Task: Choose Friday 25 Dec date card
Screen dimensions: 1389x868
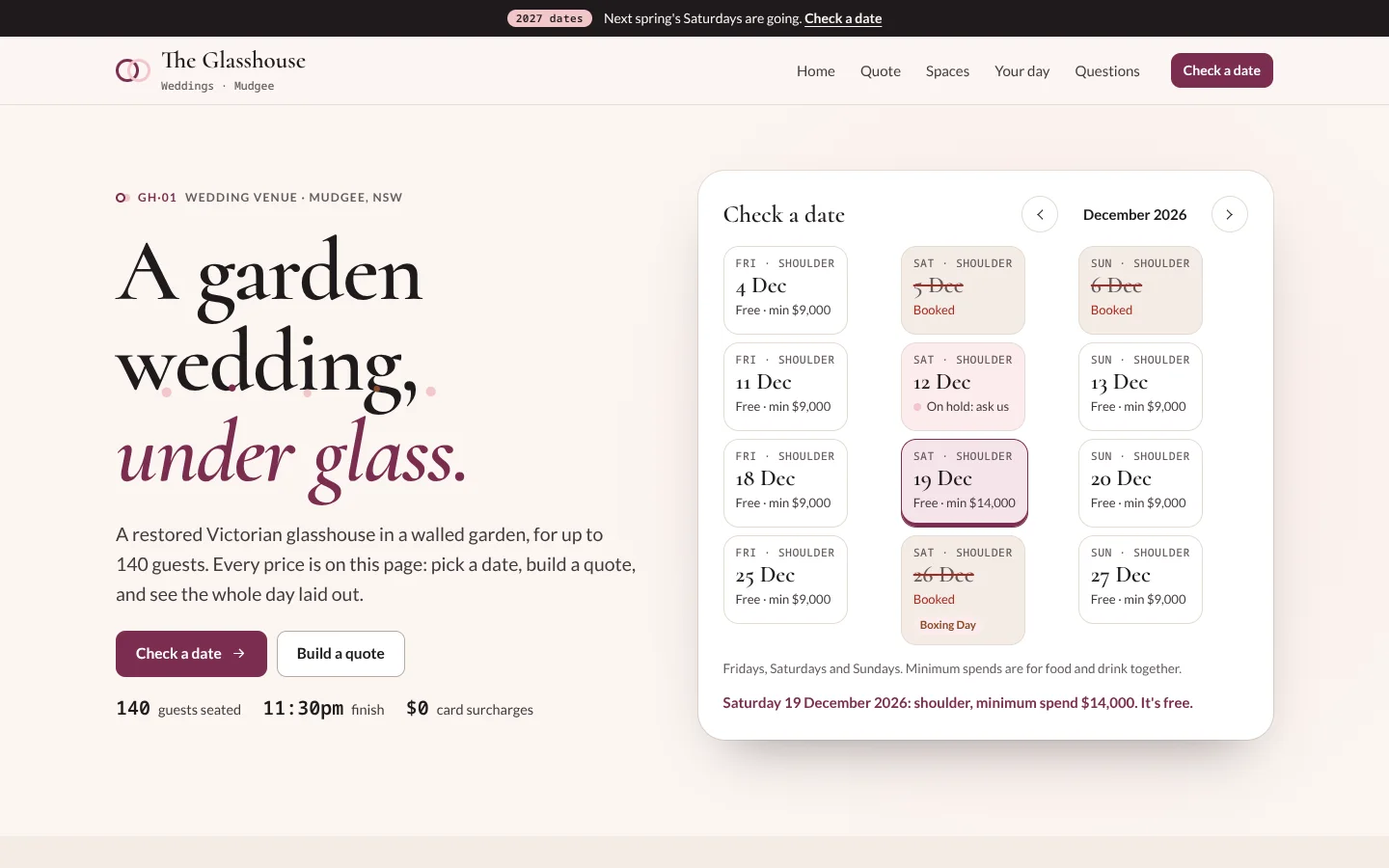Action: point(785,580)
